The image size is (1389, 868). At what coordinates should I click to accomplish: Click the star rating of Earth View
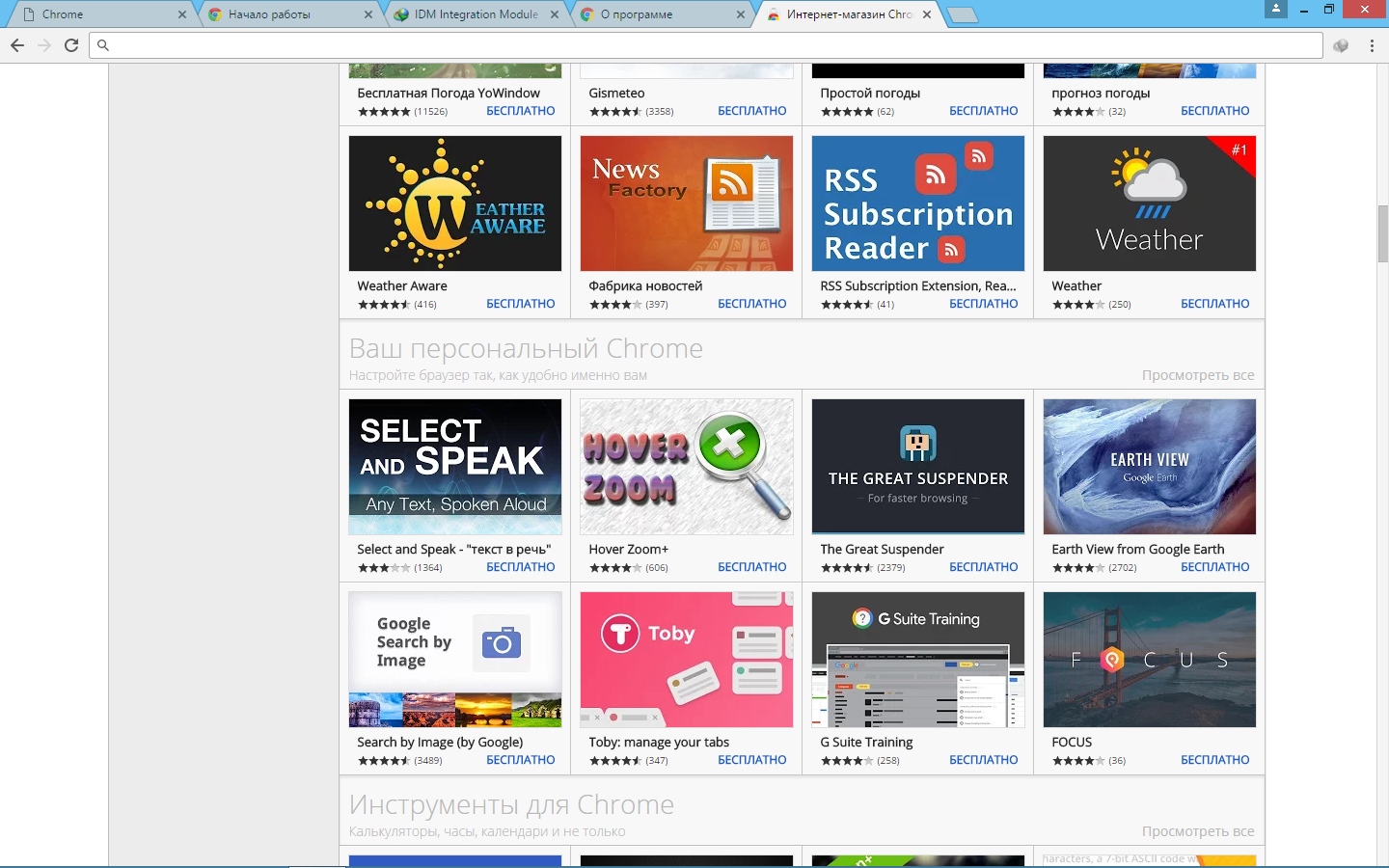tap(1078, 568)
